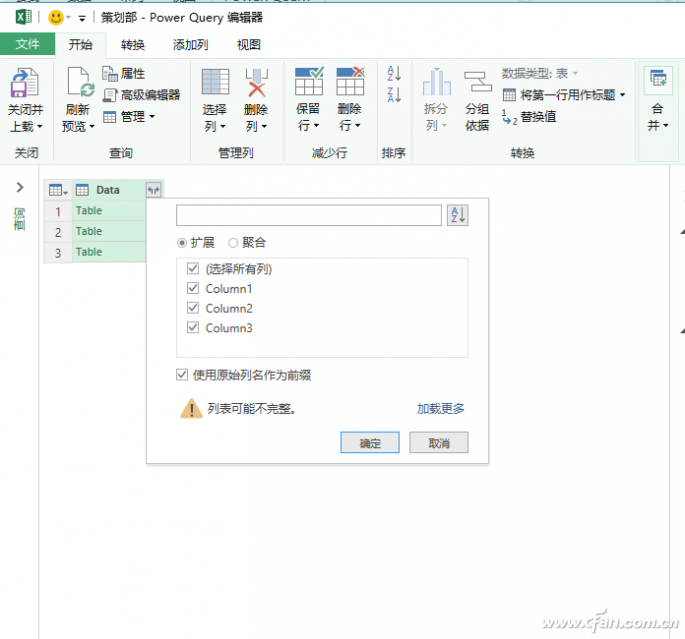The image size is (685, 639).
Task: Open the quick access toolbar customize arrow
Action: [x=82, y=18]
